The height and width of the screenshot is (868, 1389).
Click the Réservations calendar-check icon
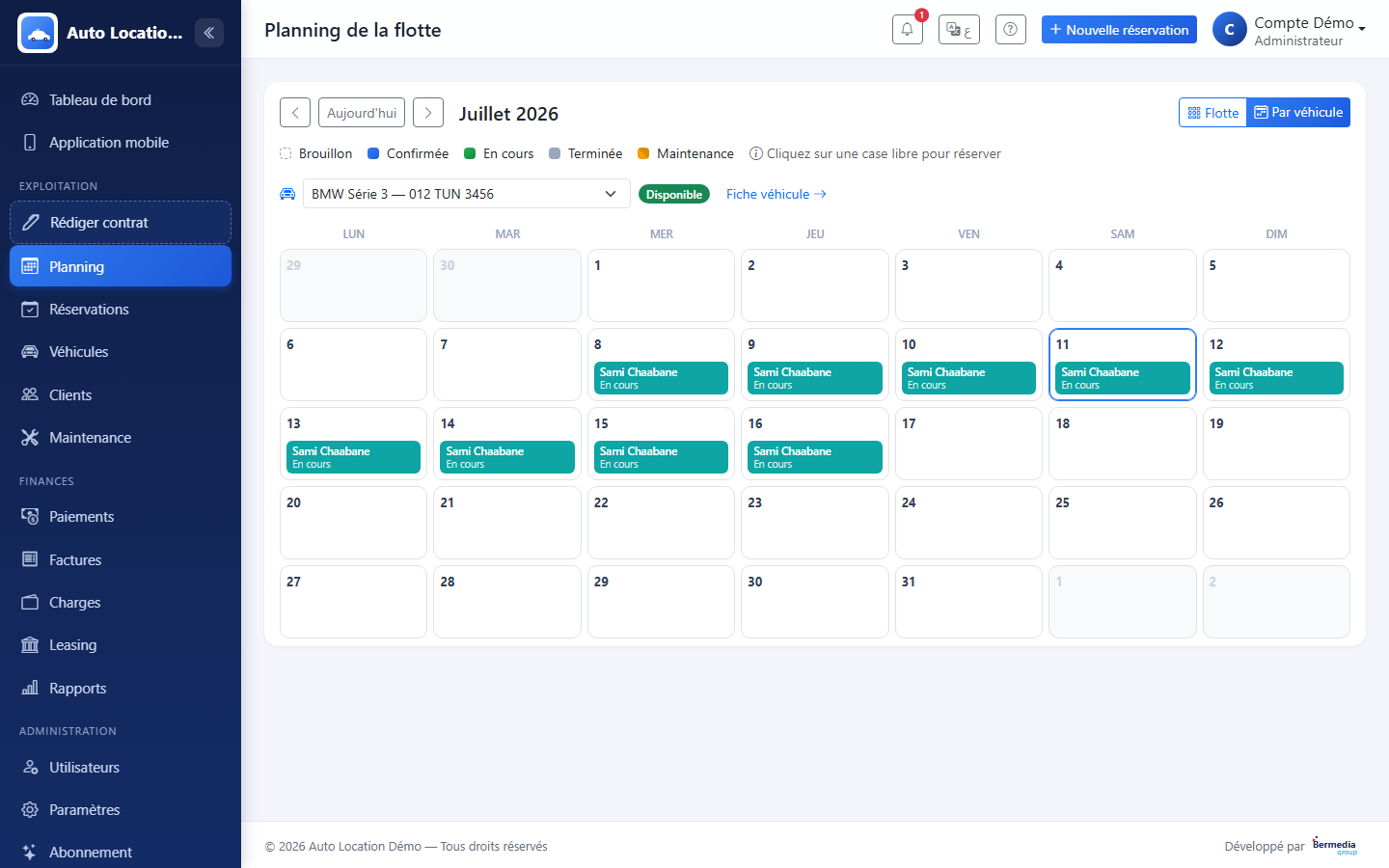pos(30,309)
